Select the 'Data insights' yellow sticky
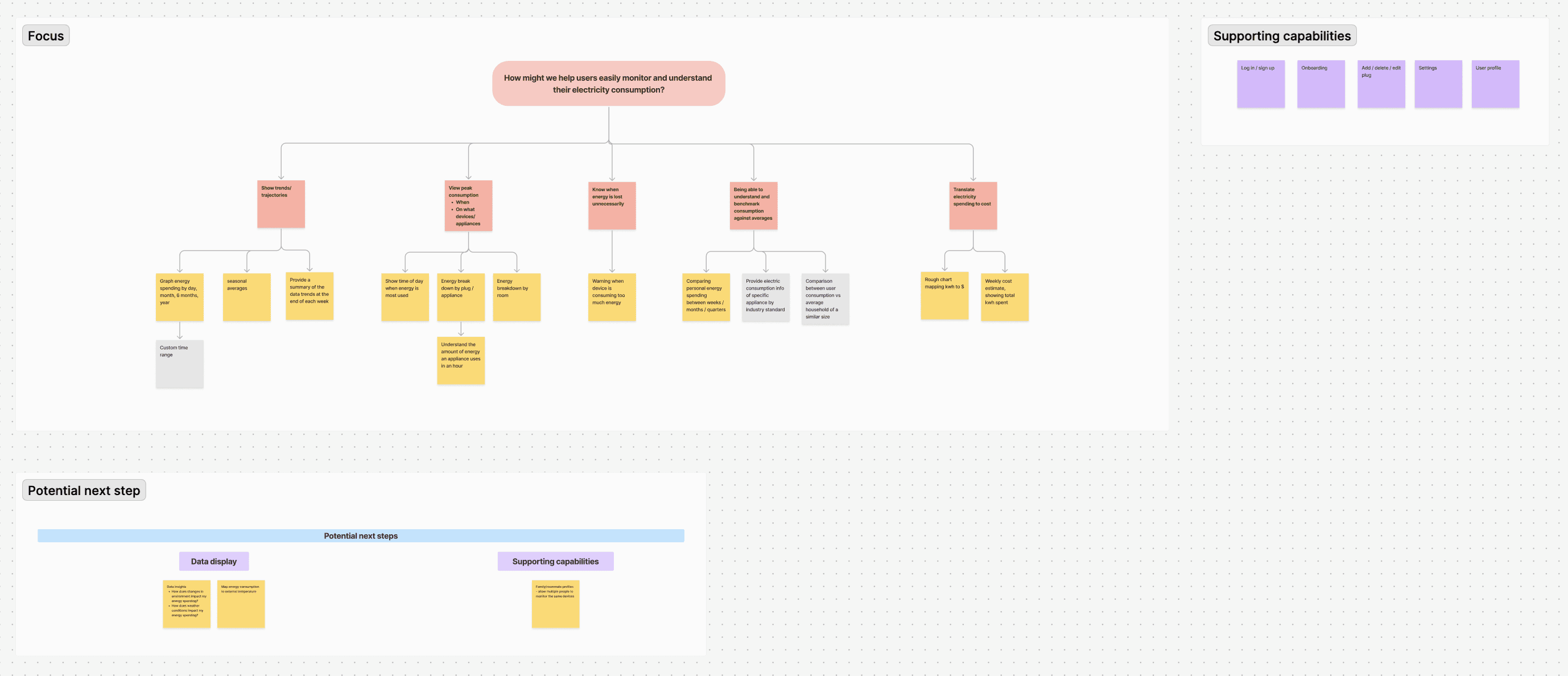1568x676 pixels. pos(186,604)
